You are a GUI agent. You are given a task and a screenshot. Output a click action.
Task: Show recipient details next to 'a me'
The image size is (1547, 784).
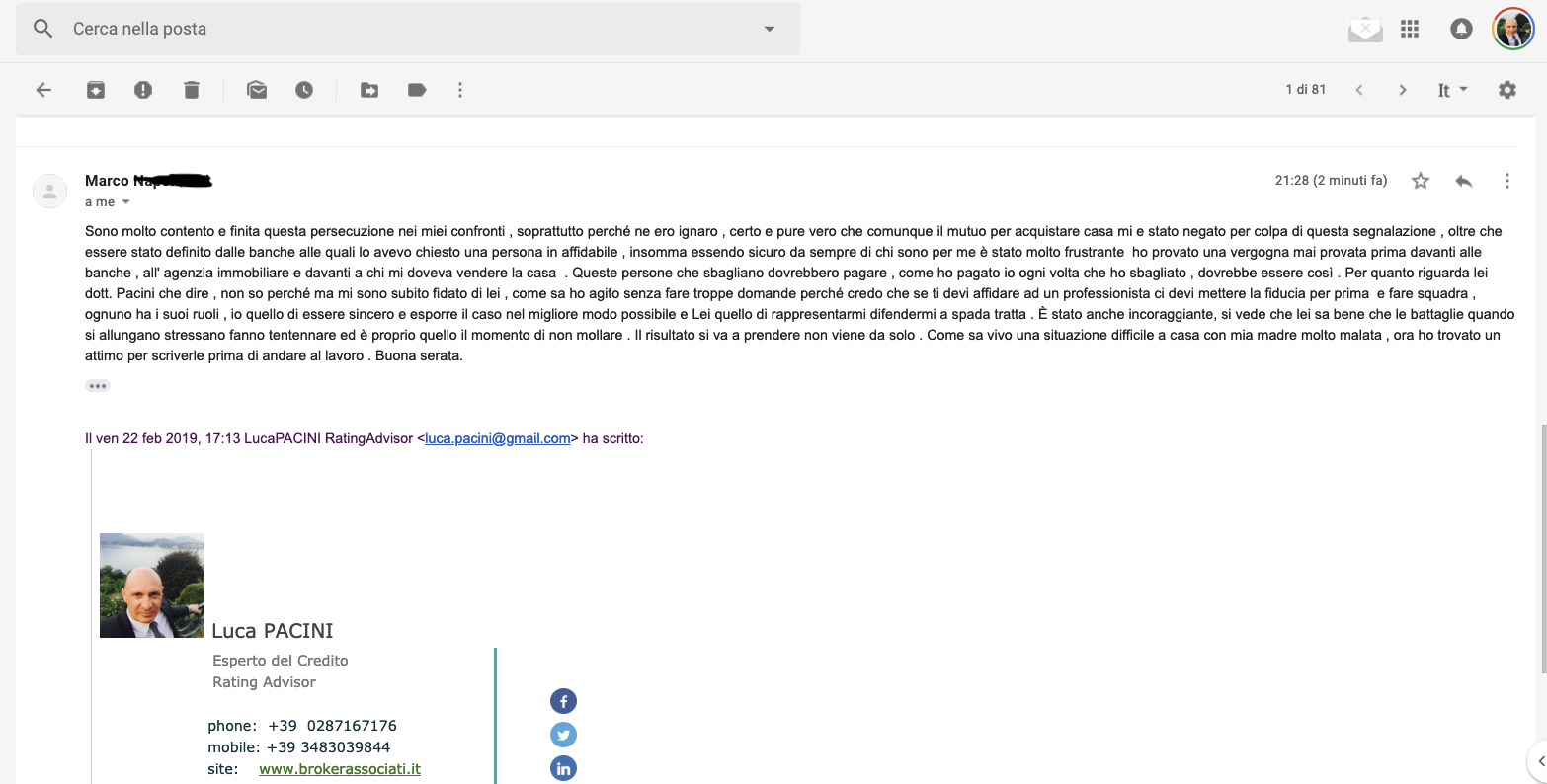point(125,202)
